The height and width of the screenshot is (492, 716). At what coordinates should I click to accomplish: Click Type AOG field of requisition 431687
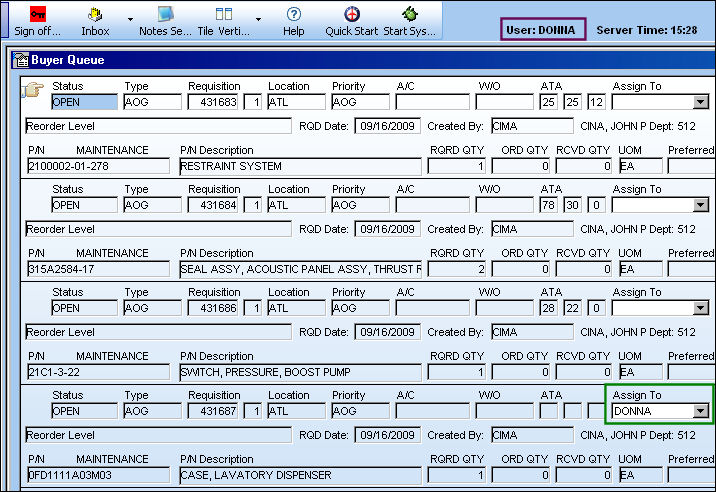[x=153, y=411]
